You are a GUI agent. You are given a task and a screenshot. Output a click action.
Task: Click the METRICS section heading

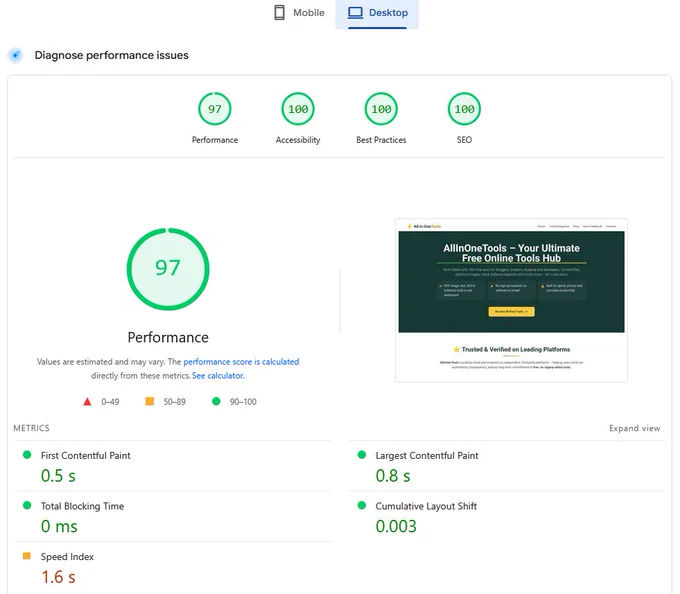point(31,428)
